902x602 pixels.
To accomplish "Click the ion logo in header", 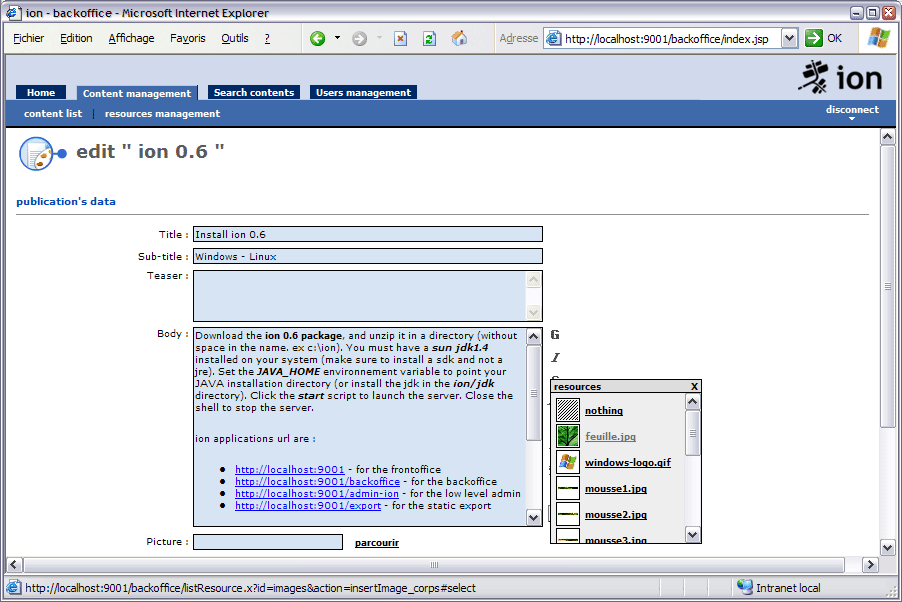I will (840, 77).
